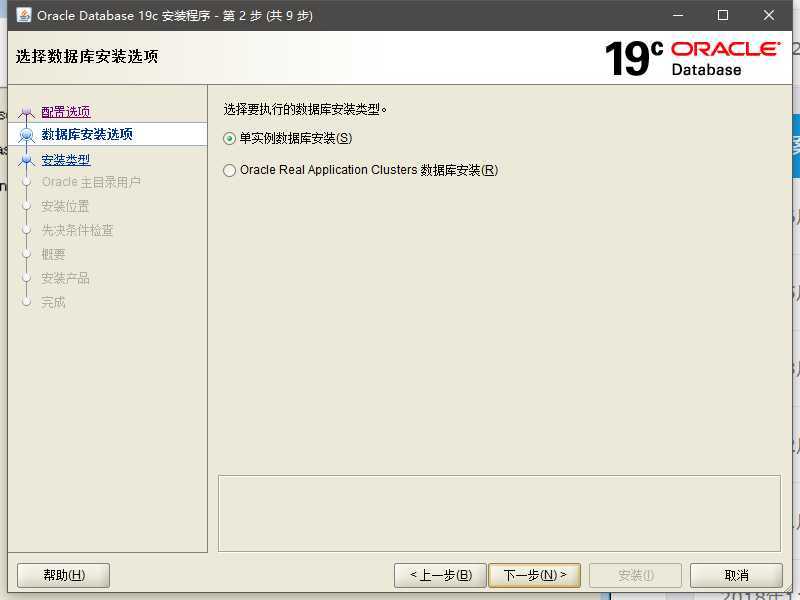Proceed with 下一步(N) button
Screen dimensions: 800x600
pyautogui.click(x=535, y=576)
